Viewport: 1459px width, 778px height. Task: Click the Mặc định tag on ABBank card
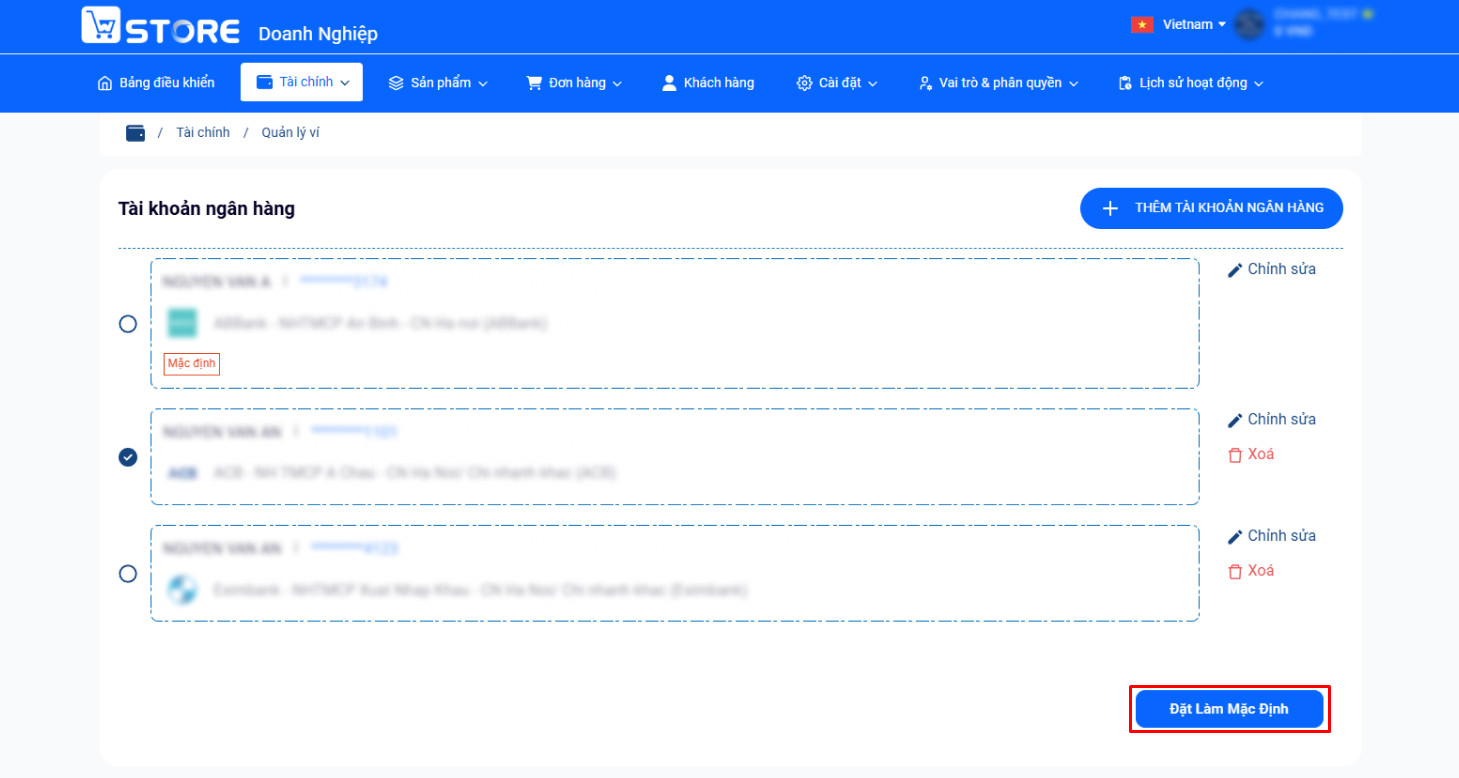[192, 364]
